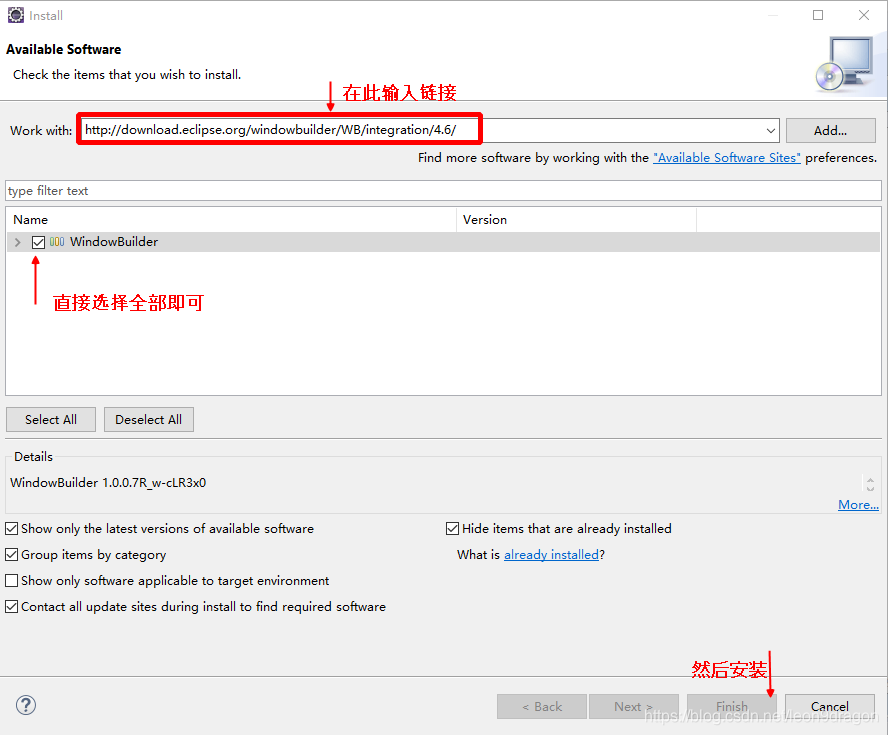Screen dimensions: 888x735
Task: Focus the type filter text field
Action: click(443, 191)
